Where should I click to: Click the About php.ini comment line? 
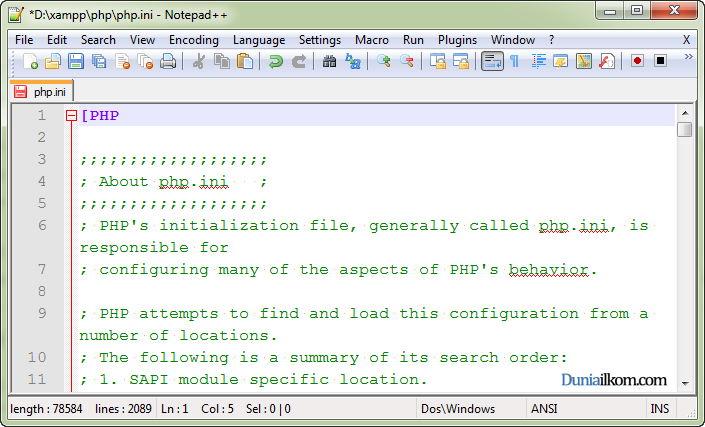(174, 182)
